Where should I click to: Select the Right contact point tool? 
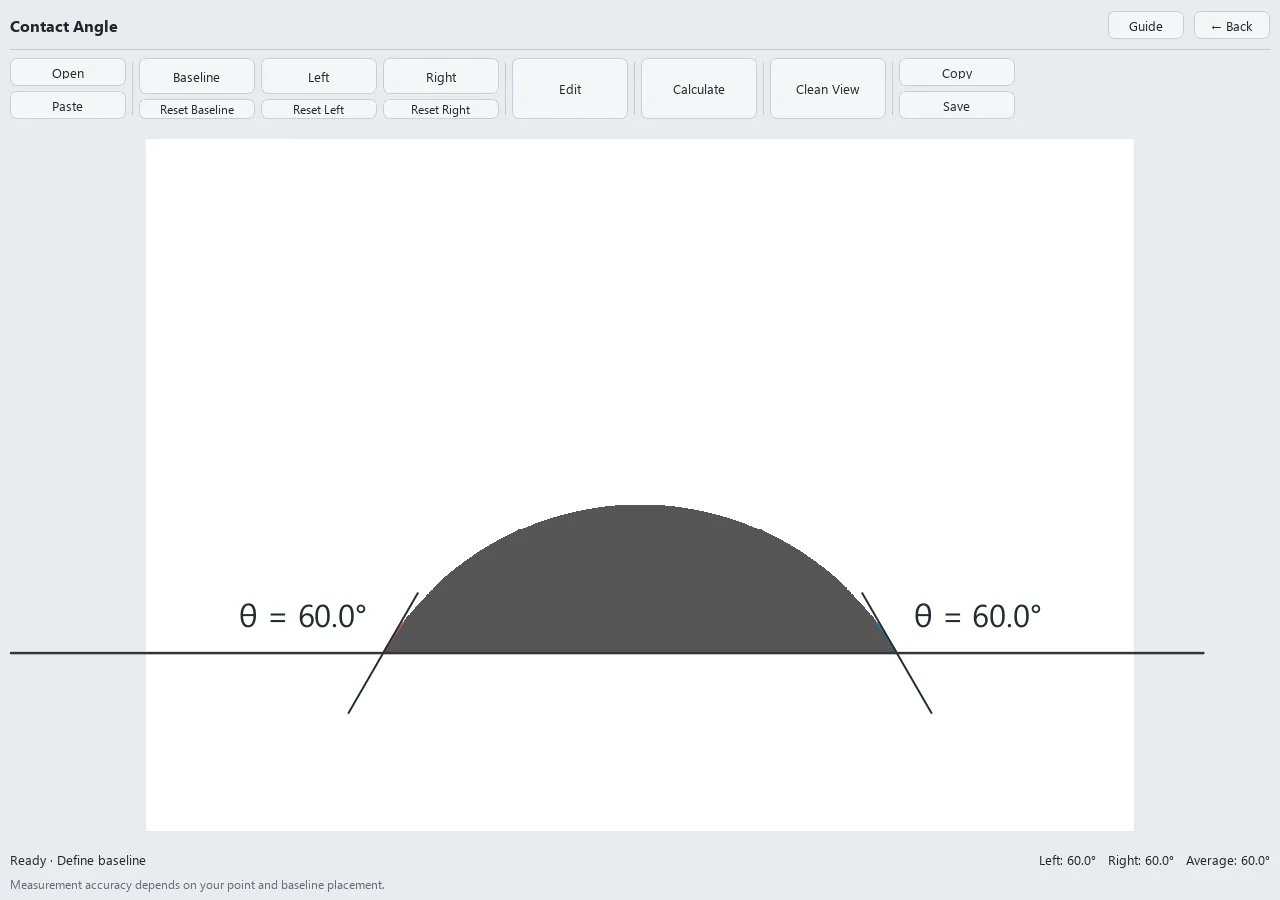[x=441, y=77]
